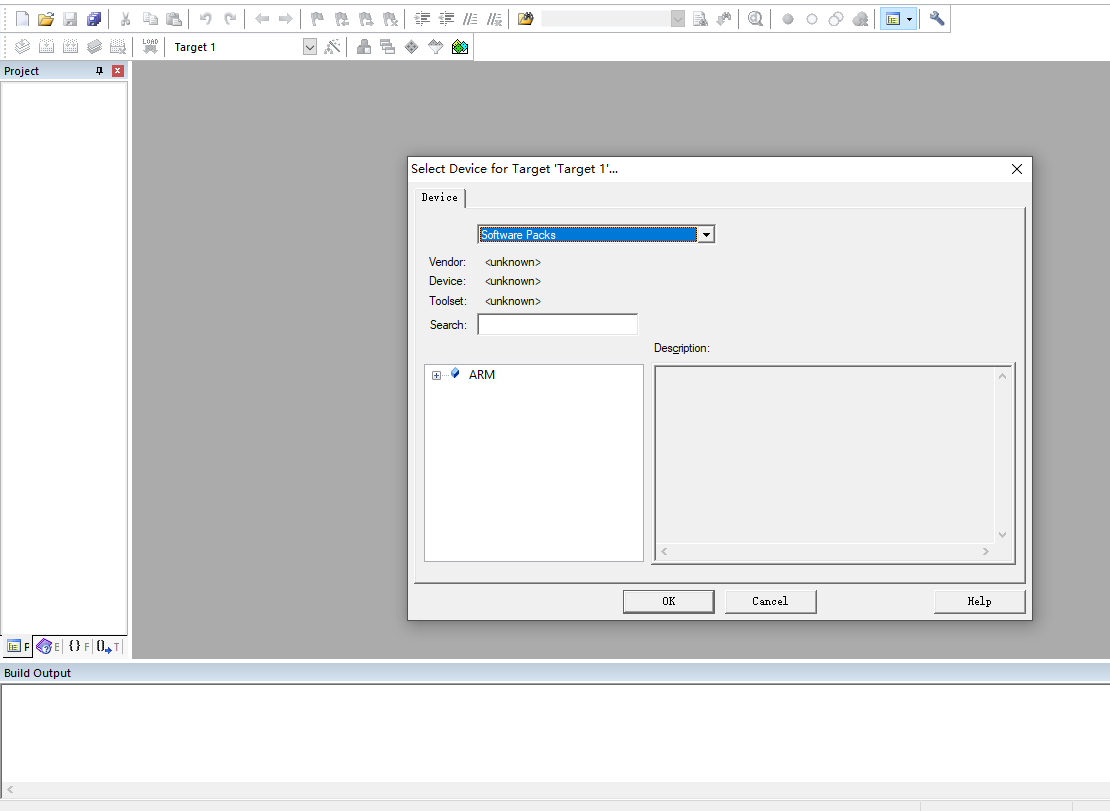Open the window layout dropdown arrow
This screenshot has height=811, width=1110.
click(910, 19)
